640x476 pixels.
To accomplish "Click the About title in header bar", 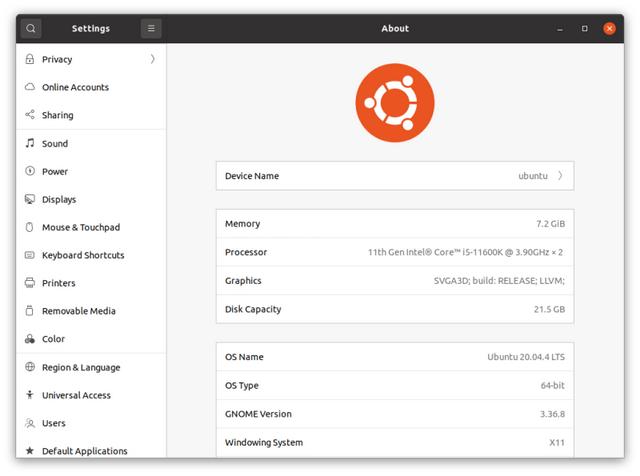I will [x=395, y=29].
